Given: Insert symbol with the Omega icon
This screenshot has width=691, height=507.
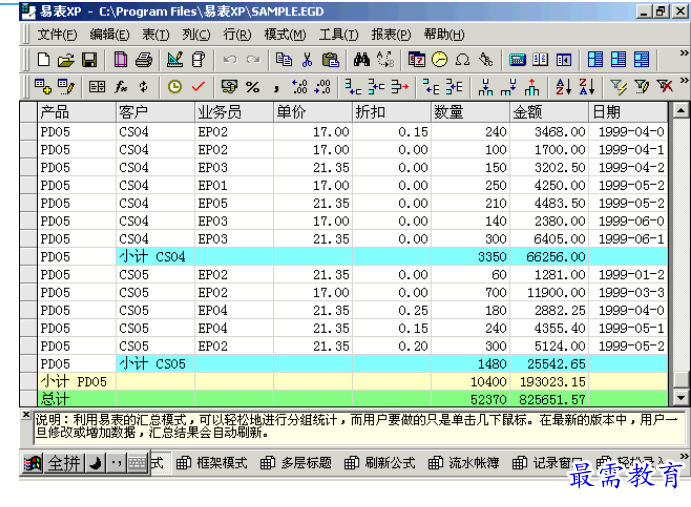Looking at the screenshot, I should (462, 60).
